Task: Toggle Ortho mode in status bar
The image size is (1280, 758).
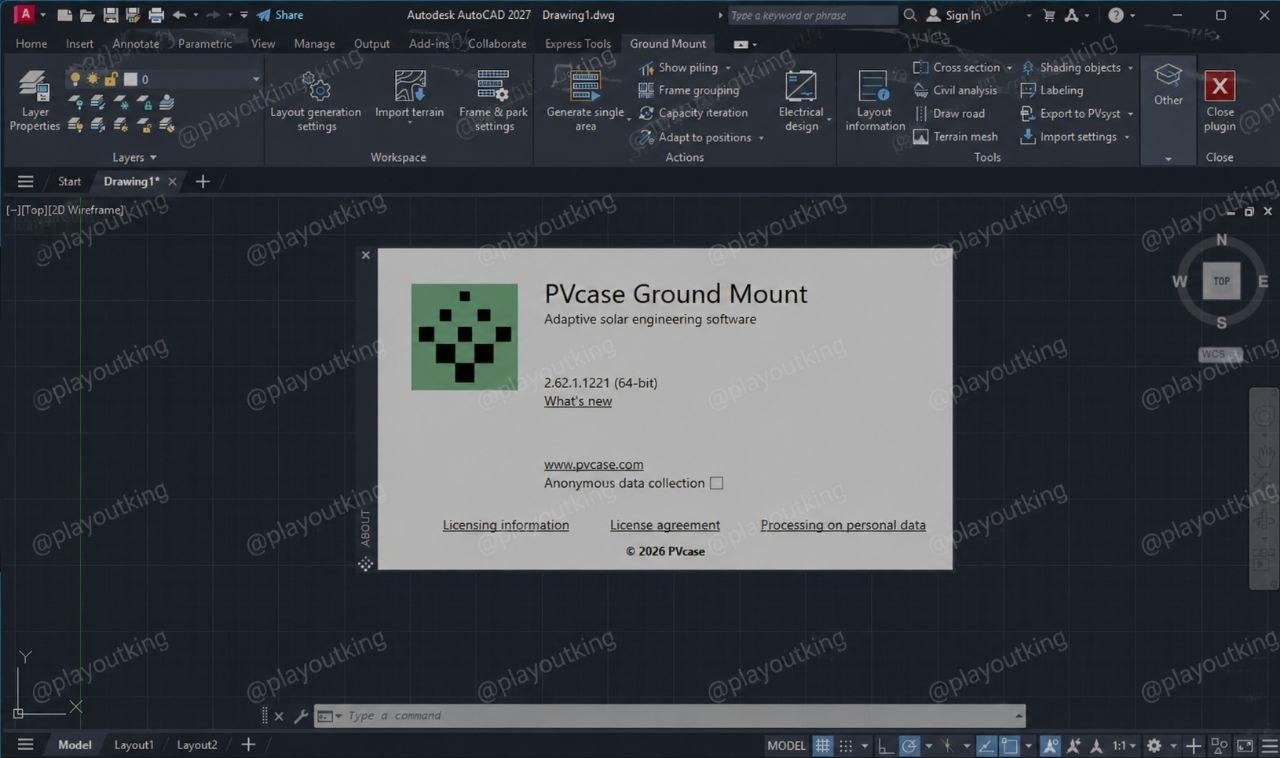Action: click(885, 746)
